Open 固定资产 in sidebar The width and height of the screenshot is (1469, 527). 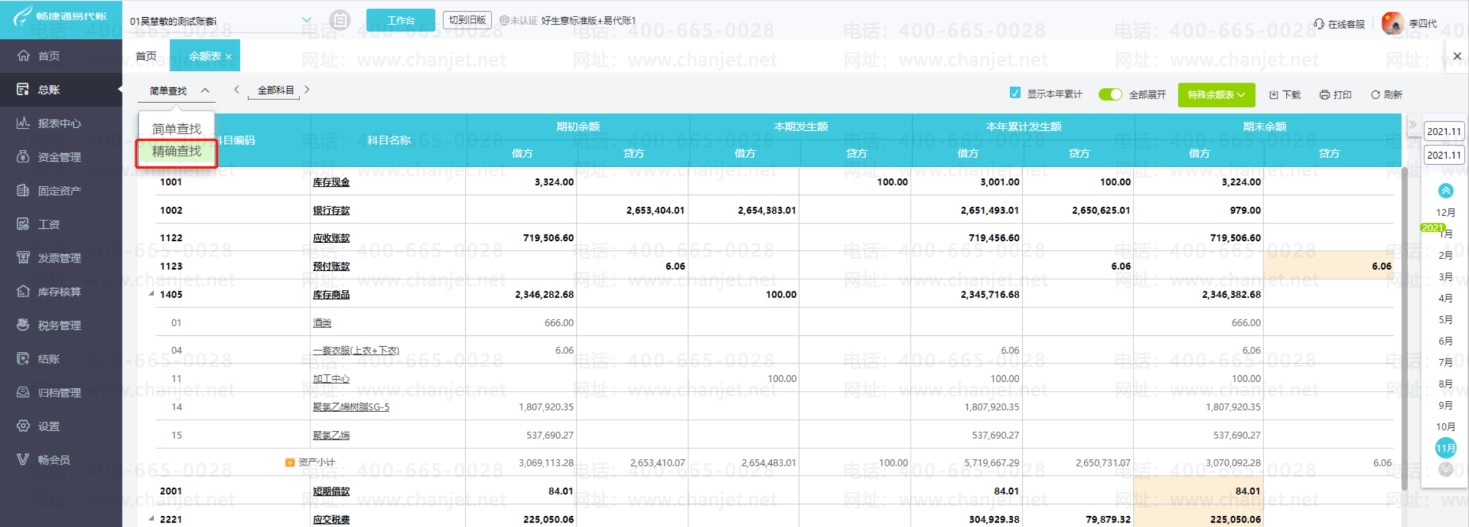pyautogui.click(x=60, y=190)
